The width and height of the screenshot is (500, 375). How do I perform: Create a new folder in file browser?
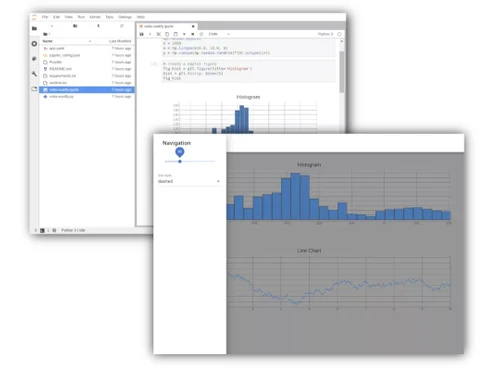[75, 26]
